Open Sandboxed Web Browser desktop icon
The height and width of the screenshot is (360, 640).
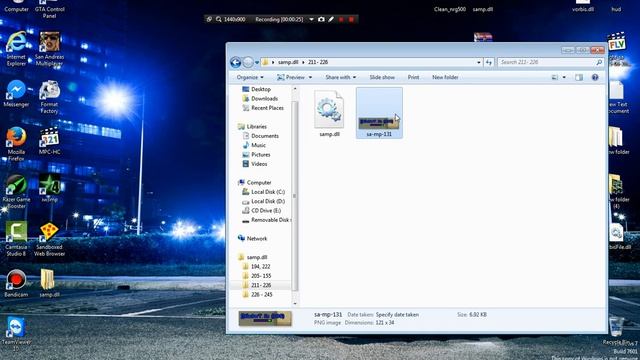49,239
